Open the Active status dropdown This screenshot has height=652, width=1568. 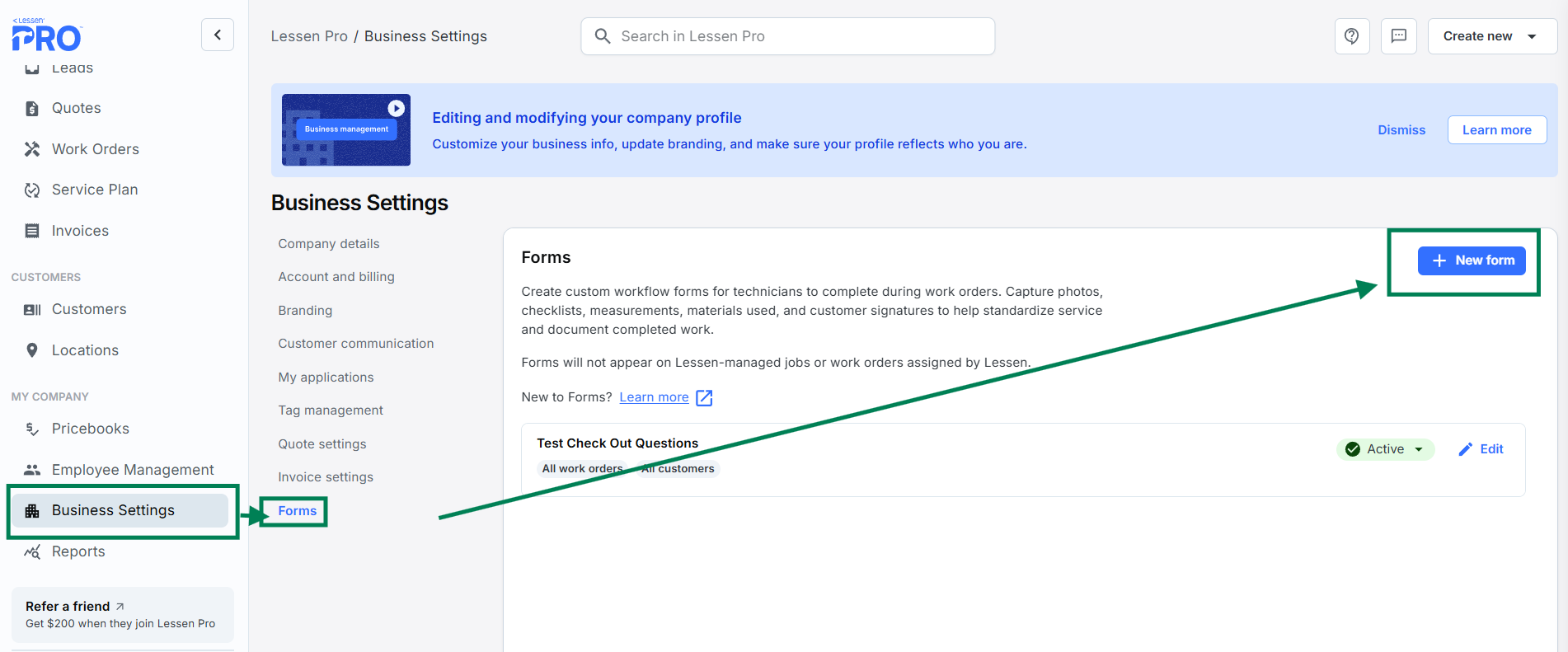coord(1385,449)
